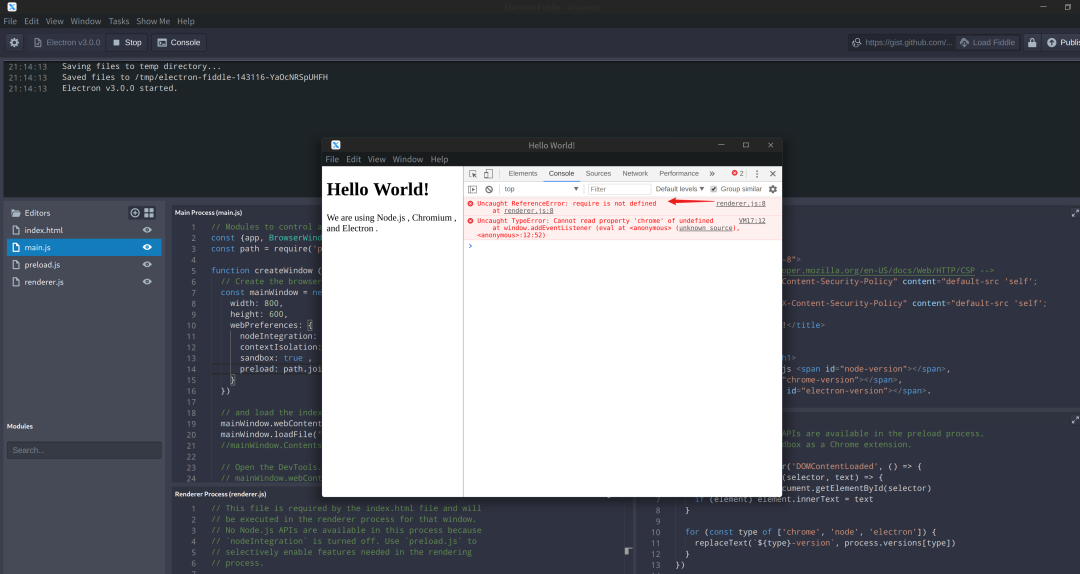This screenshot has height=574, width=1080.
Task: Open the top context dropdown
Action: (541, 189)
